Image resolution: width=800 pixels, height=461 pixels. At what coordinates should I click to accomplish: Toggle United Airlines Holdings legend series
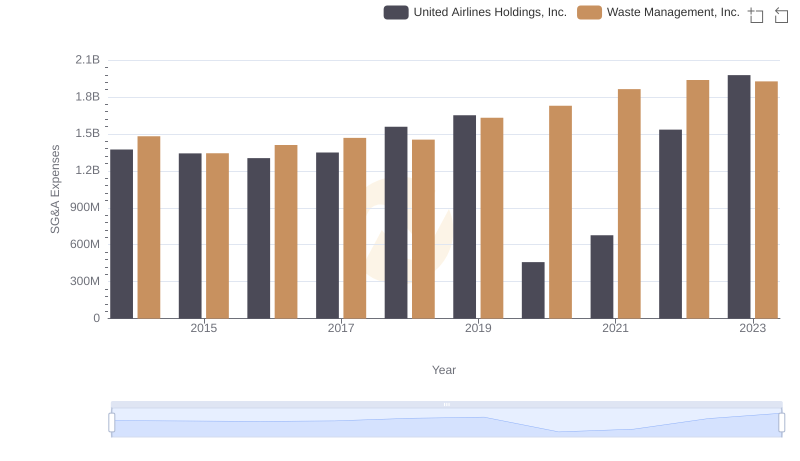click(x=475, y=12)
